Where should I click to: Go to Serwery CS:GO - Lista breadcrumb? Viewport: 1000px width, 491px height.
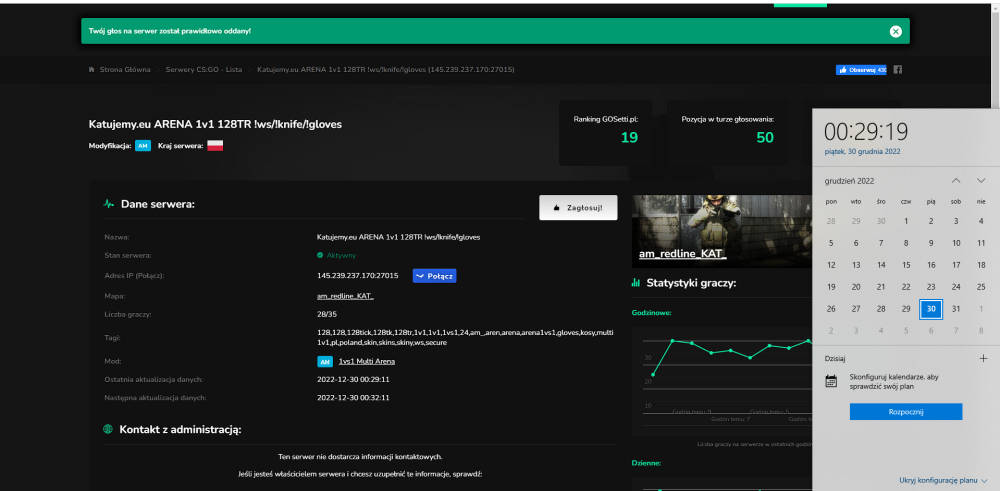pos(203,70)
